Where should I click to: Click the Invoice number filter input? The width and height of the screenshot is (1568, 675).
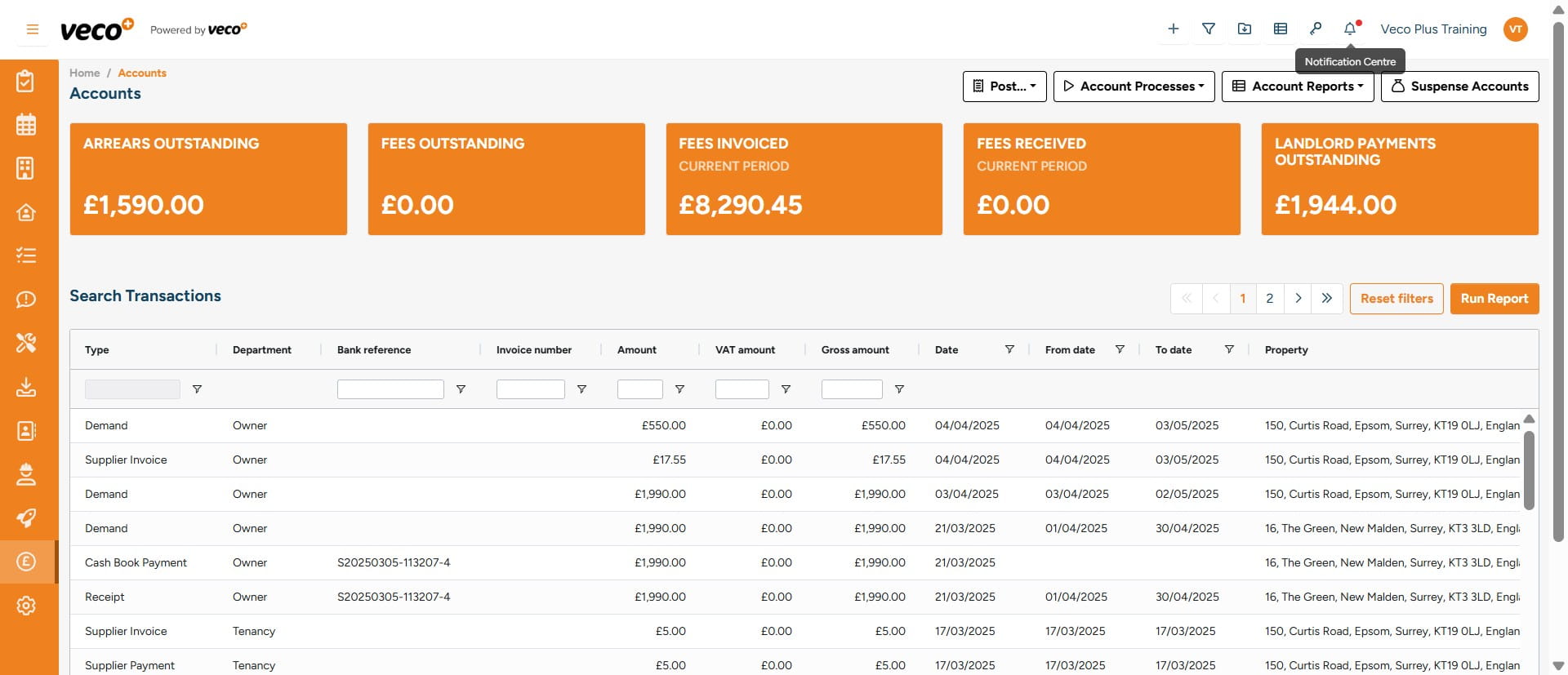click(530, 389)
